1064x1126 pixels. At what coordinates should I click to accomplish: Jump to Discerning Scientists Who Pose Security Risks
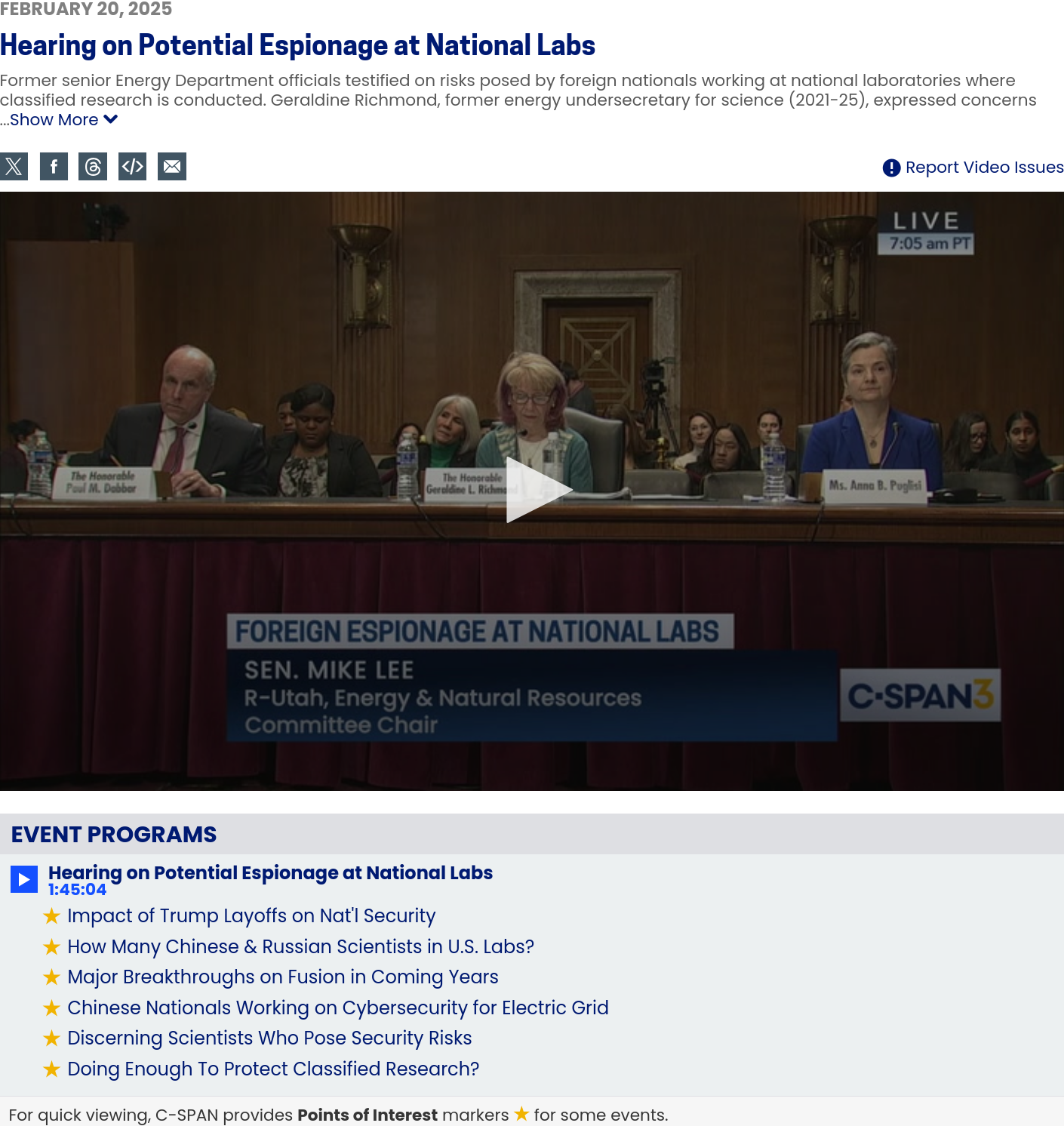(269, 1038)
